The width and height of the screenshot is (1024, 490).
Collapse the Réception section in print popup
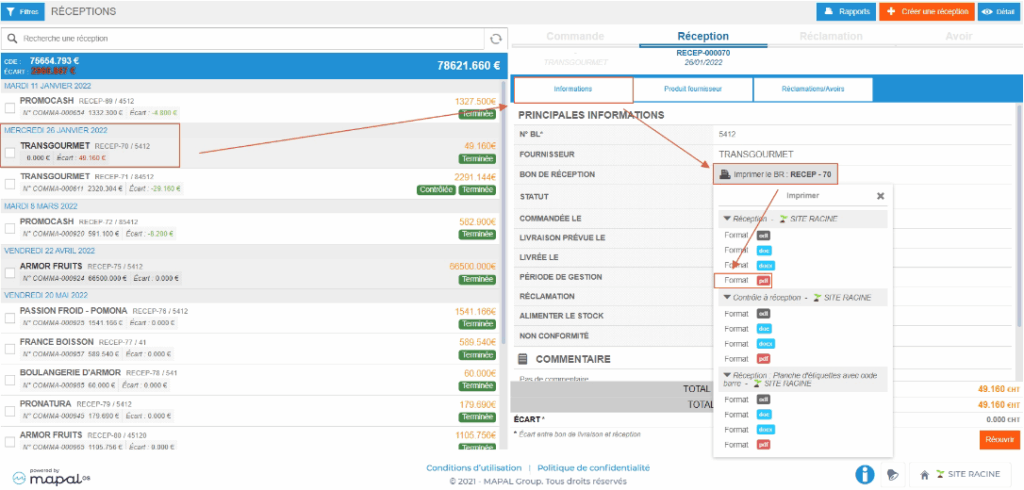point(725,218)
